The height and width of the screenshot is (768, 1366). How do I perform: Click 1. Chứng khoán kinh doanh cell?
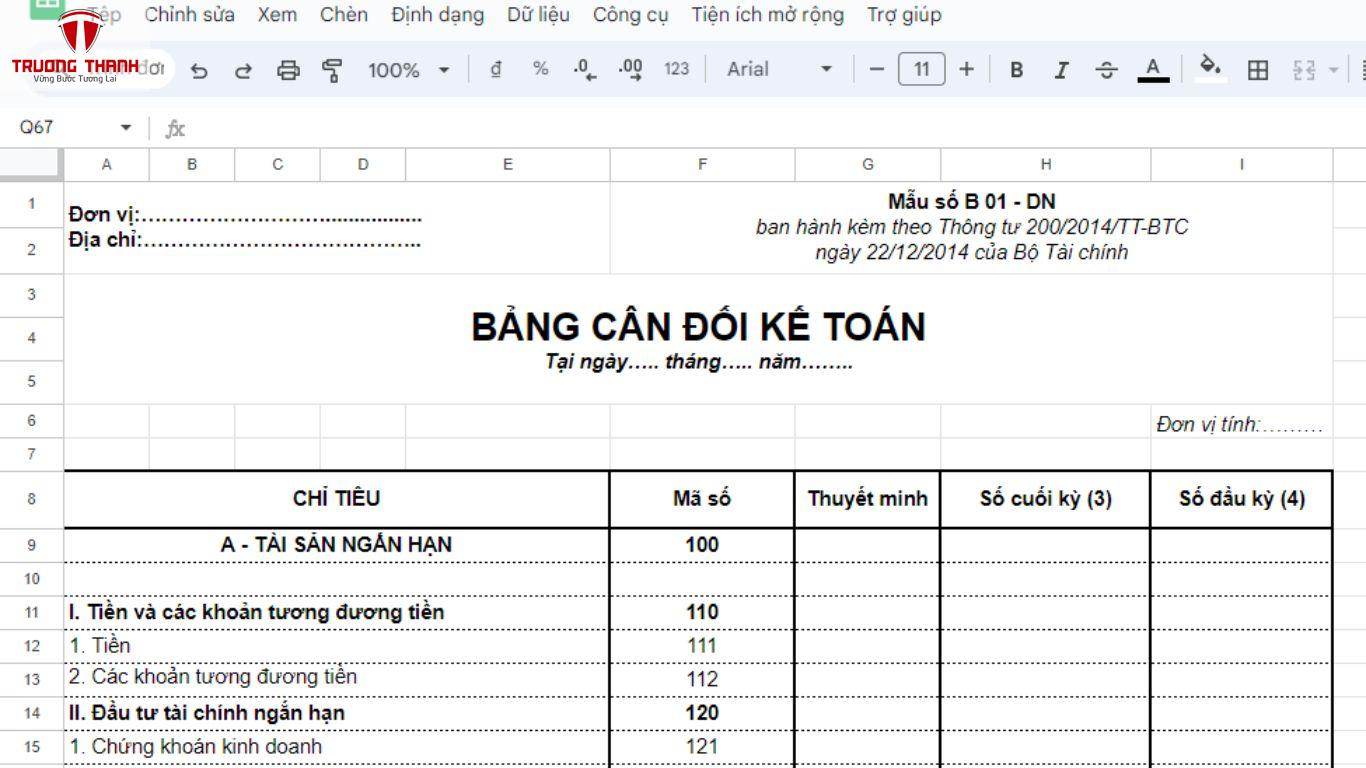[337, 746]
